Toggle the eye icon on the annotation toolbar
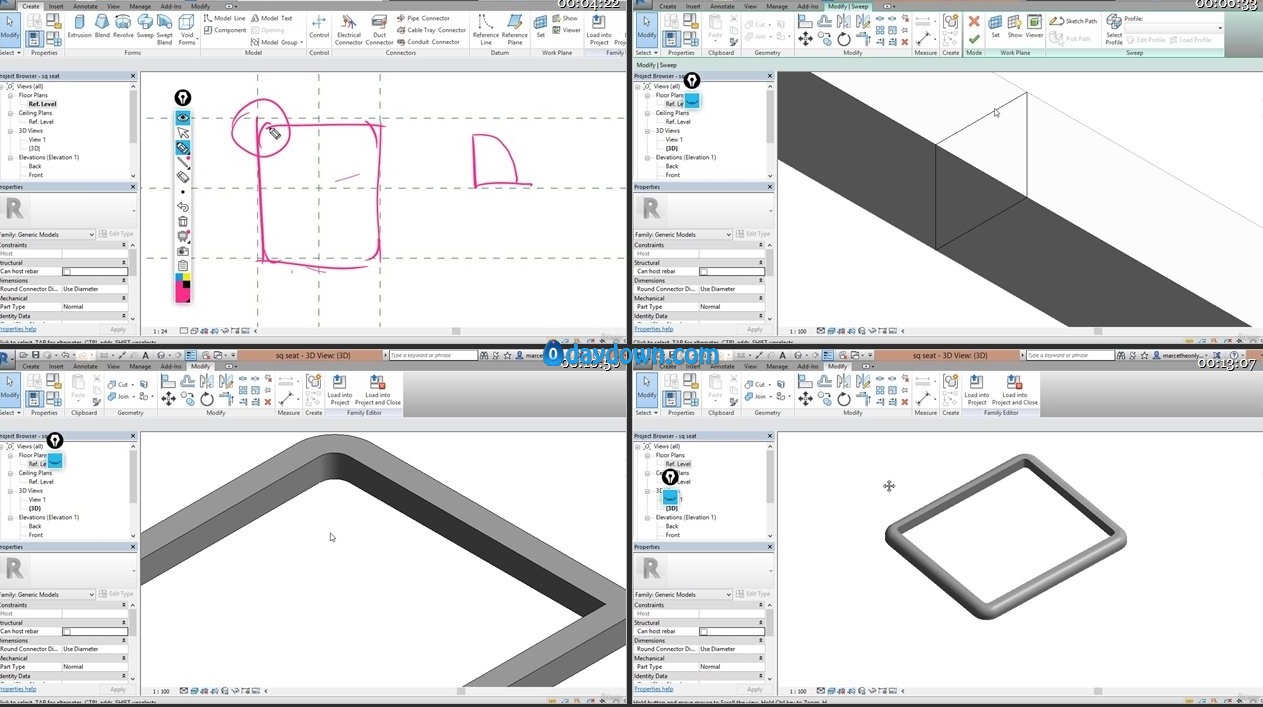The width and height of the screenshot is (1263, 707). point(183,118)
